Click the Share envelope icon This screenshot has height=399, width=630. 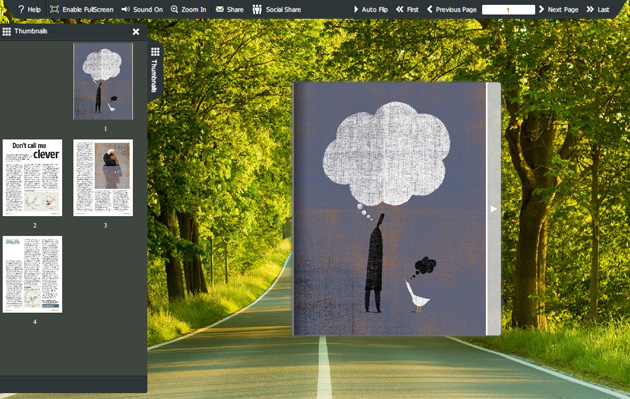pos(220,9)
